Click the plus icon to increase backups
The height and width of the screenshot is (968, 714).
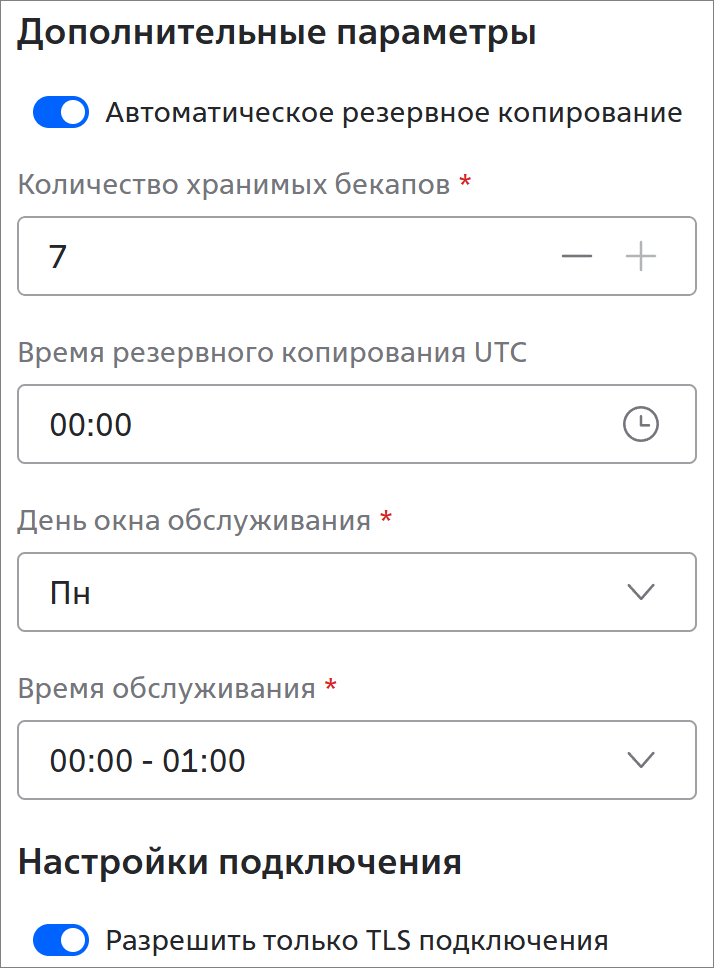coord(641,257)
